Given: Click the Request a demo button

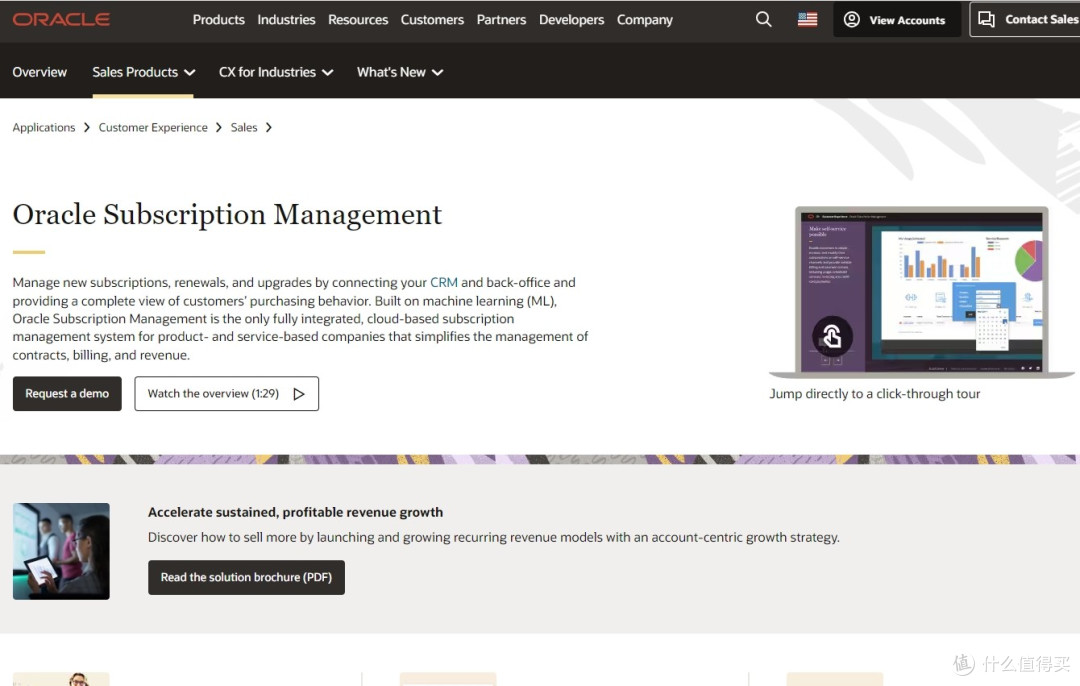Looking at the screenshot, I should pyautogui.click(x=67, y=393).
